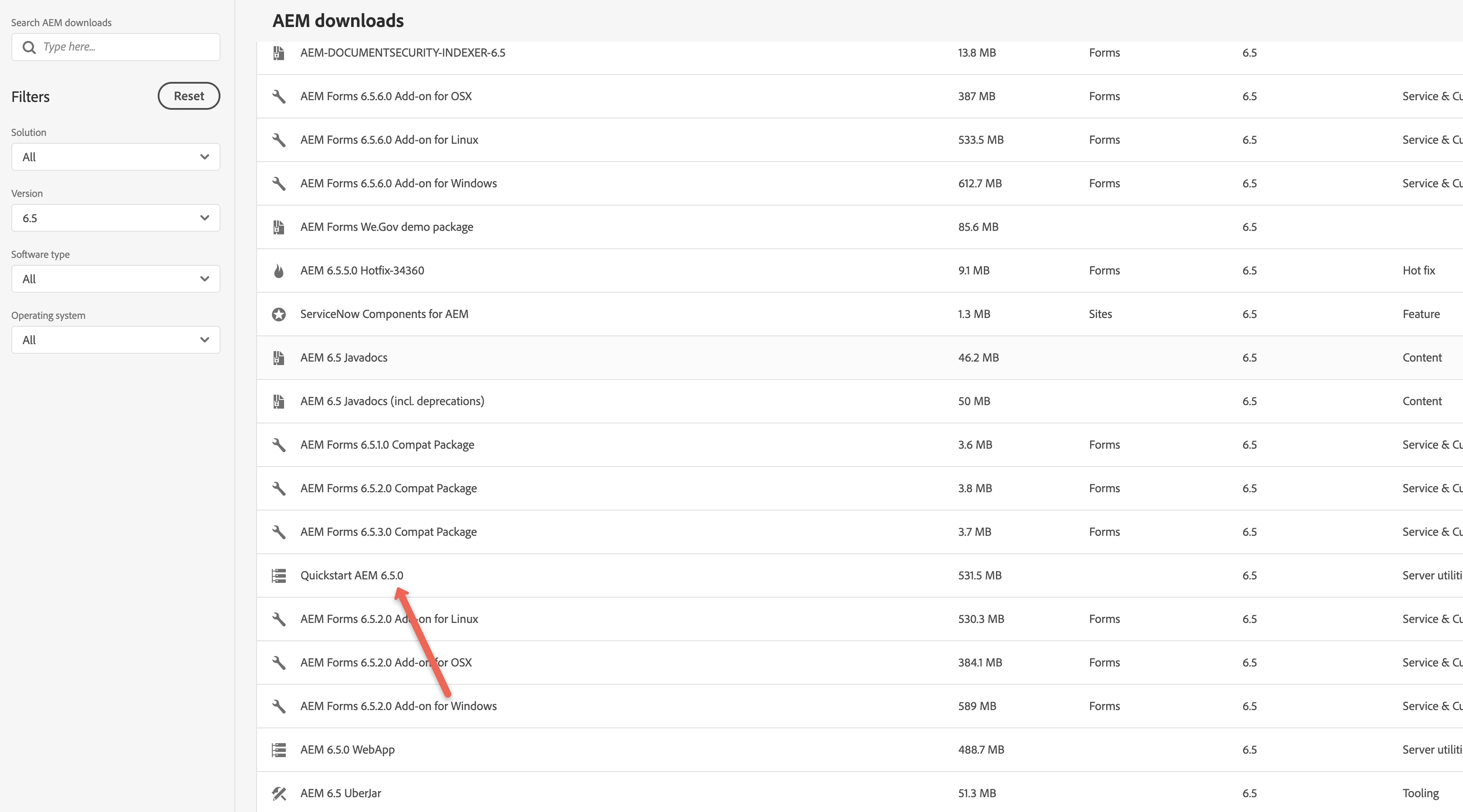Click the star icon for ServiceNow Components
1463x812 pixels.
[x=278, y=314]
